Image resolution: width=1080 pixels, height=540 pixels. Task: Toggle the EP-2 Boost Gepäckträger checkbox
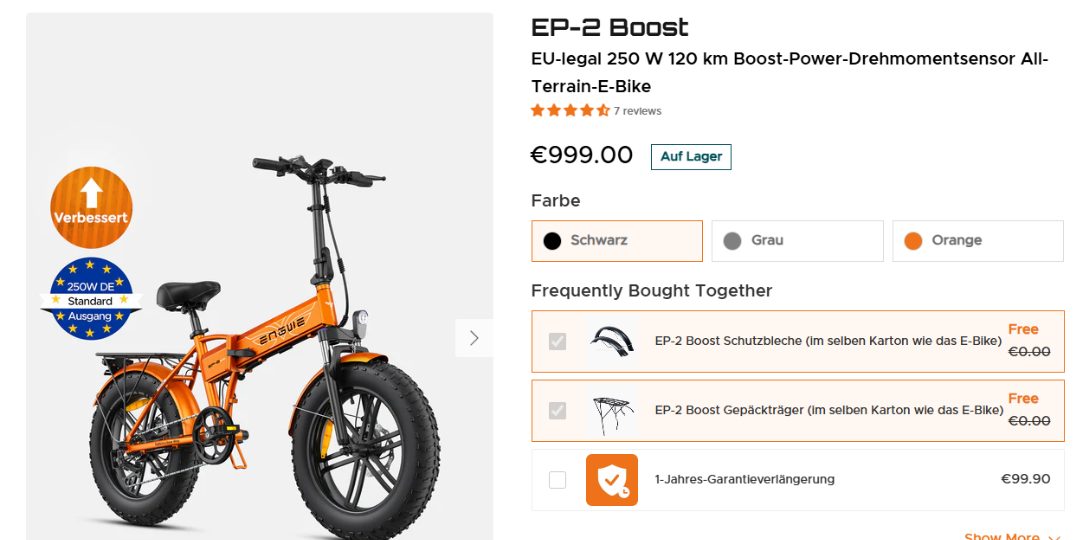coord(557,410)
